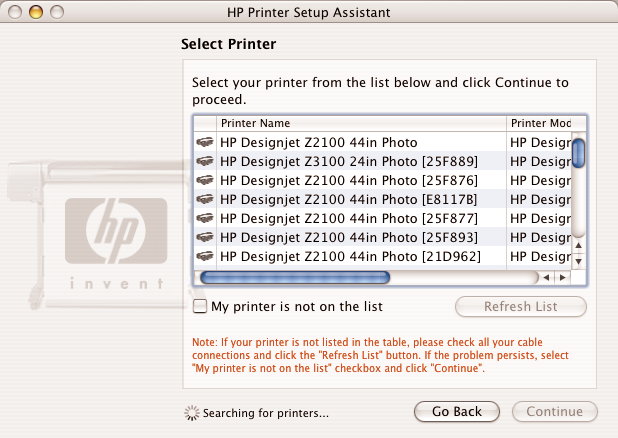Click printer icon for Z2100 [21D962] row
Screen dimensions: 618x438
click(x=205, y=256)
